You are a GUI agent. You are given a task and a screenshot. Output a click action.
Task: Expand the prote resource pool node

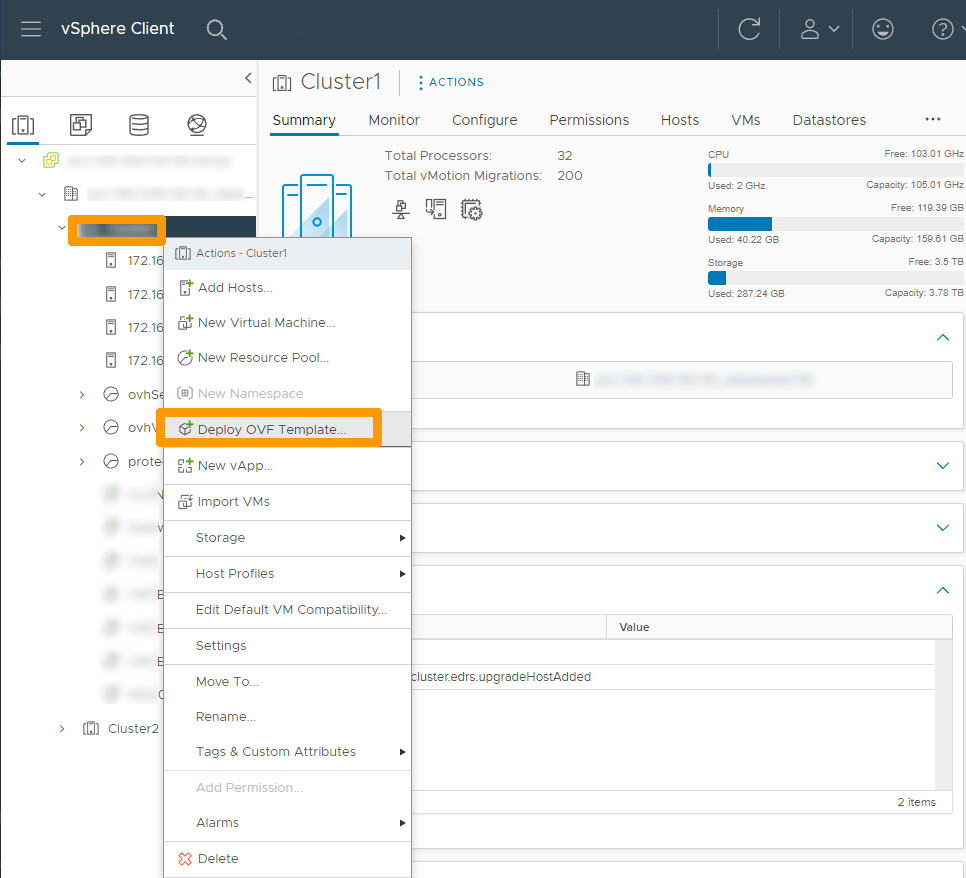point(82,461)
